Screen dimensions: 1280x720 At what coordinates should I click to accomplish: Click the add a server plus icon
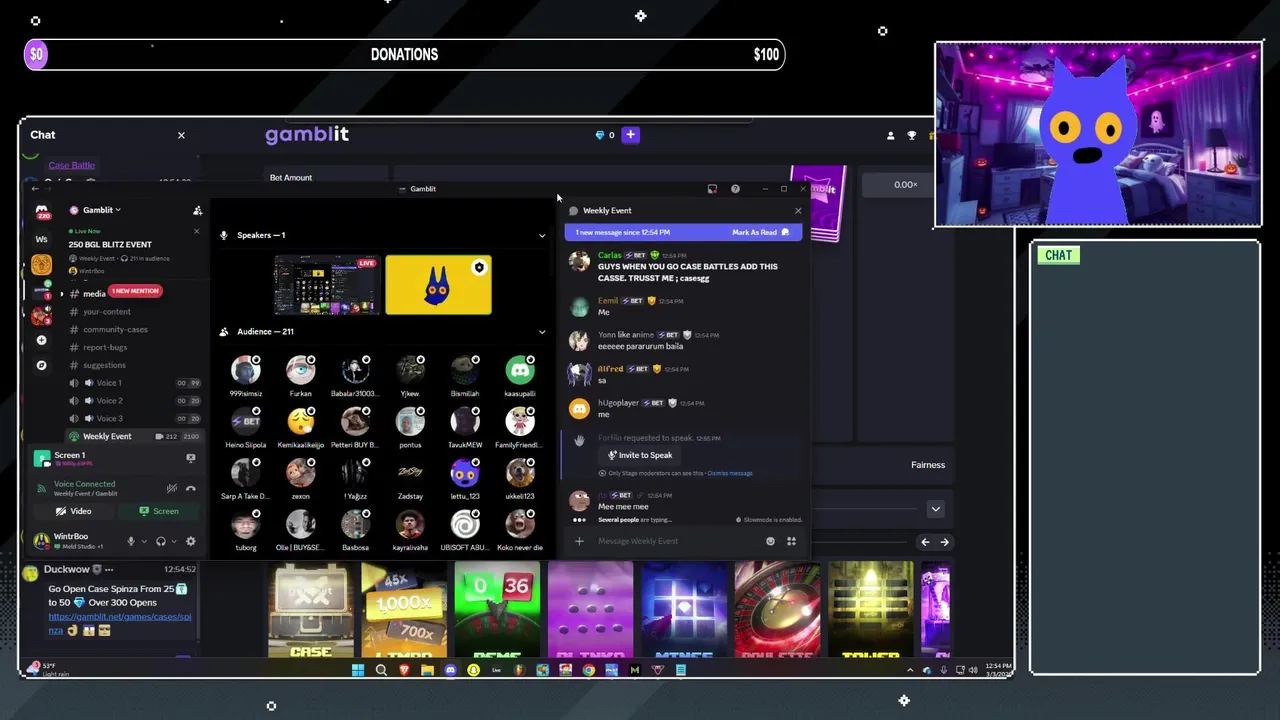click(x=41, y=340)
